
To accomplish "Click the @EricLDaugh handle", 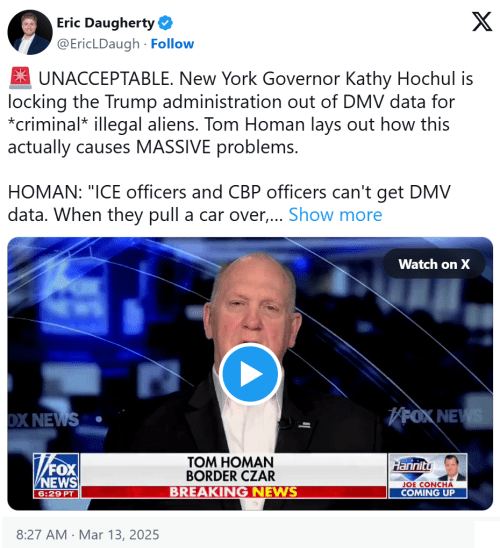I will tap(98, 44).
